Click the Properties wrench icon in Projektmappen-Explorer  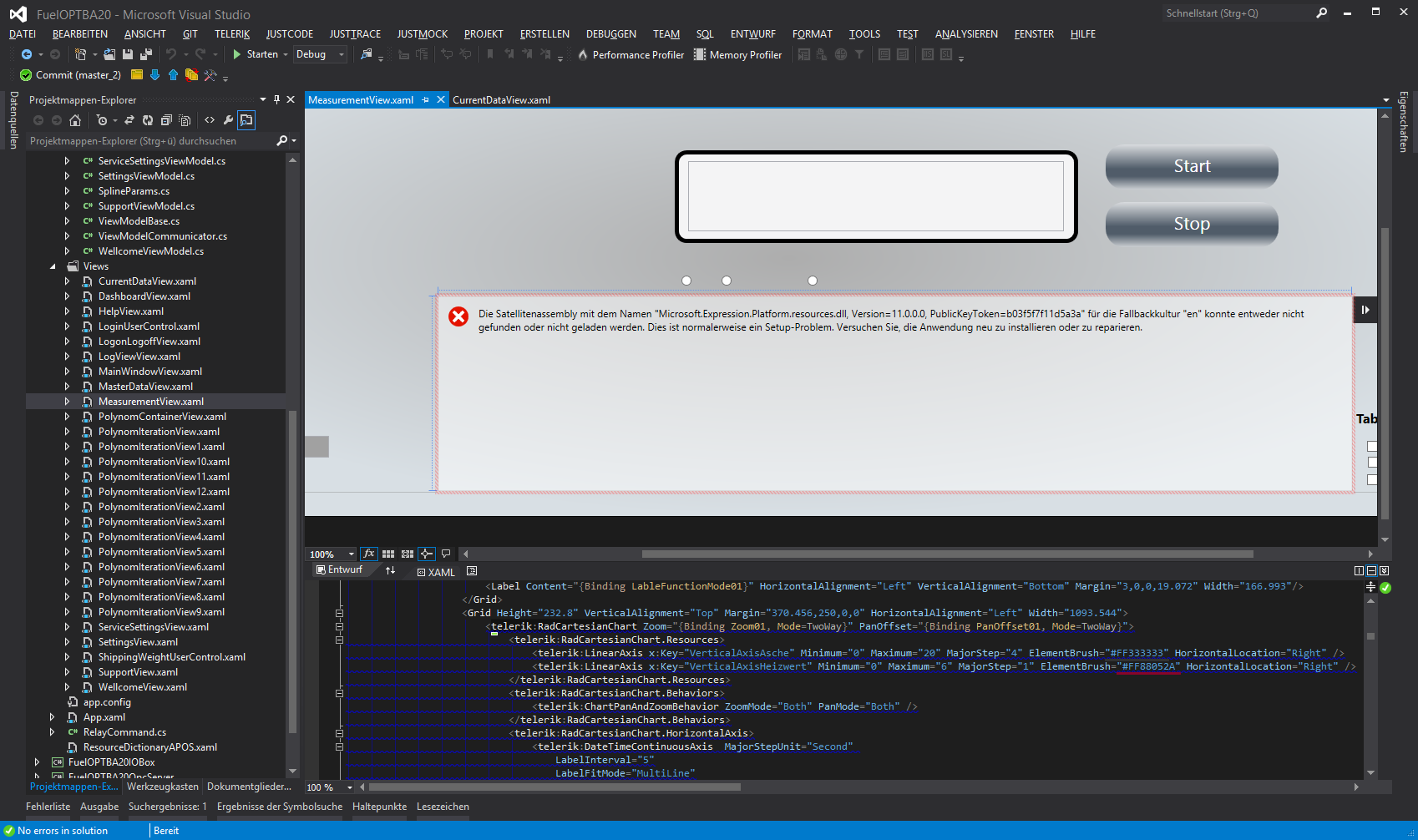(228, 120)
